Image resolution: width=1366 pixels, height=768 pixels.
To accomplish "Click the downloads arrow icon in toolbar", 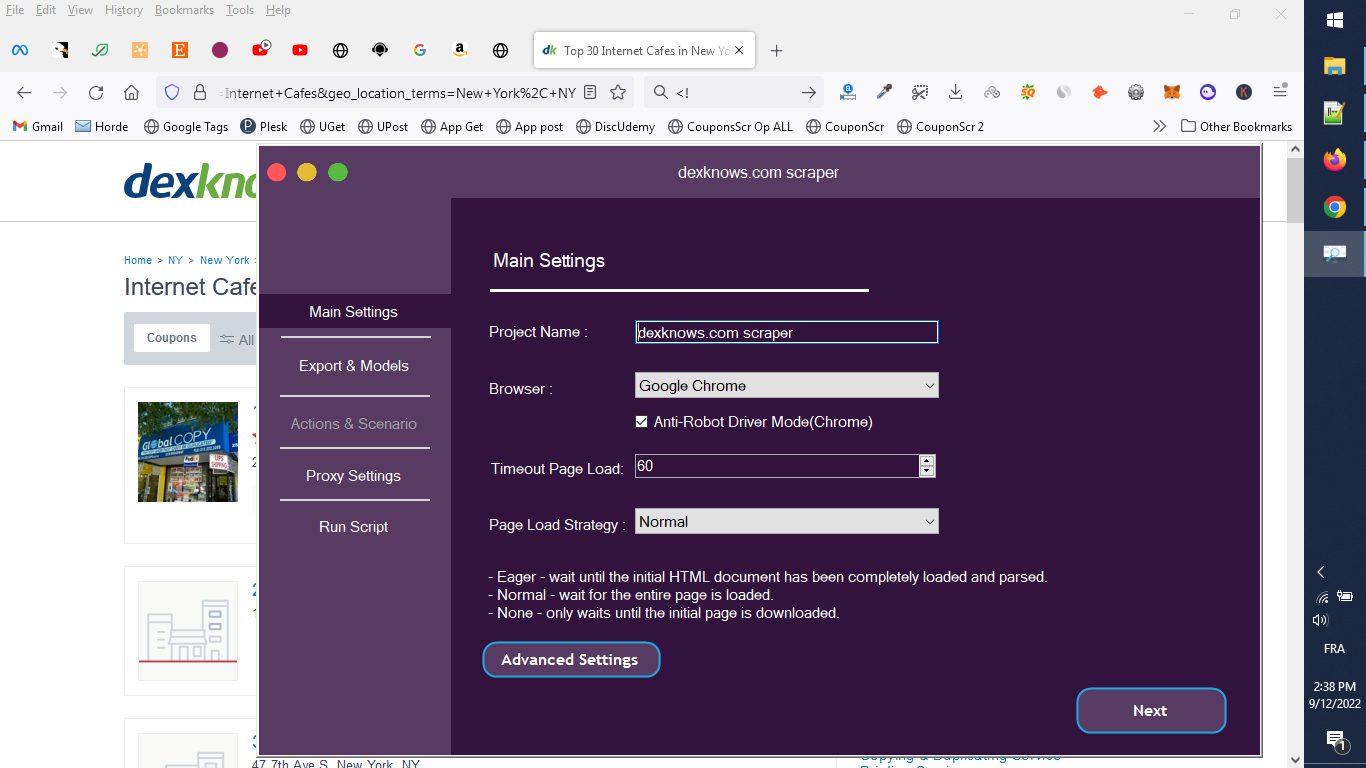I will [x=956, y=92].
